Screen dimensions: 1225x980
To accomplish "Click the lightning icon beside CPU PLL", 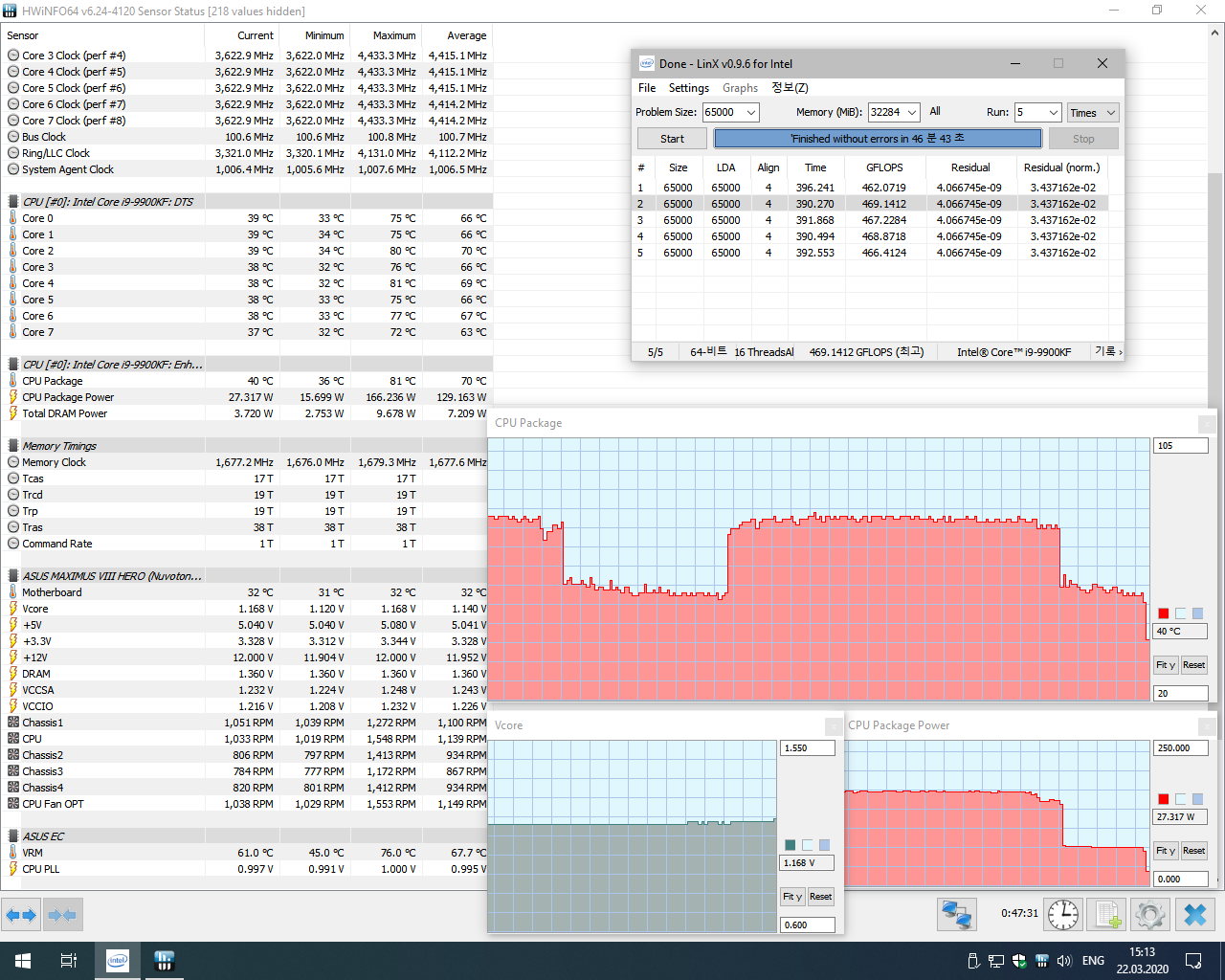I will (x=13, y=869).
